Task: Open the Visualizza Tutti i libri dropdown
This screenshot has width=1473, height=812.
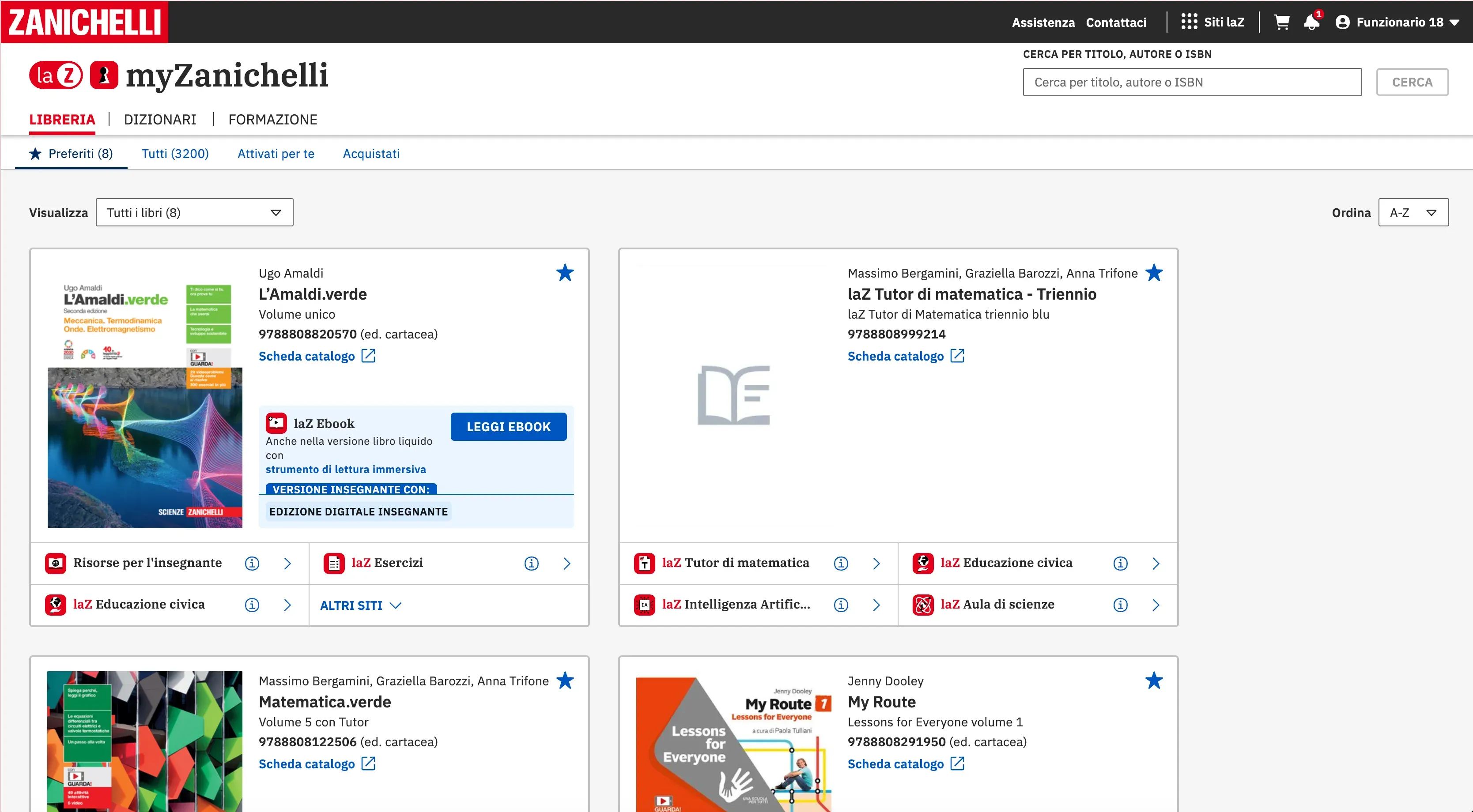Action: (x=194, y=213)
